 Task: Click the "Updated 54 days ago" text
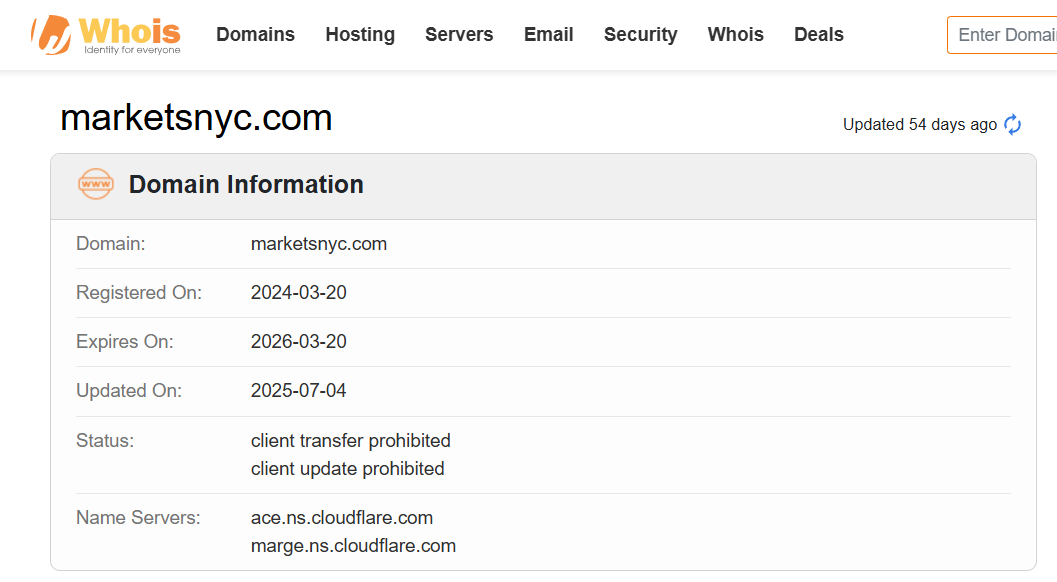[919, 125]
